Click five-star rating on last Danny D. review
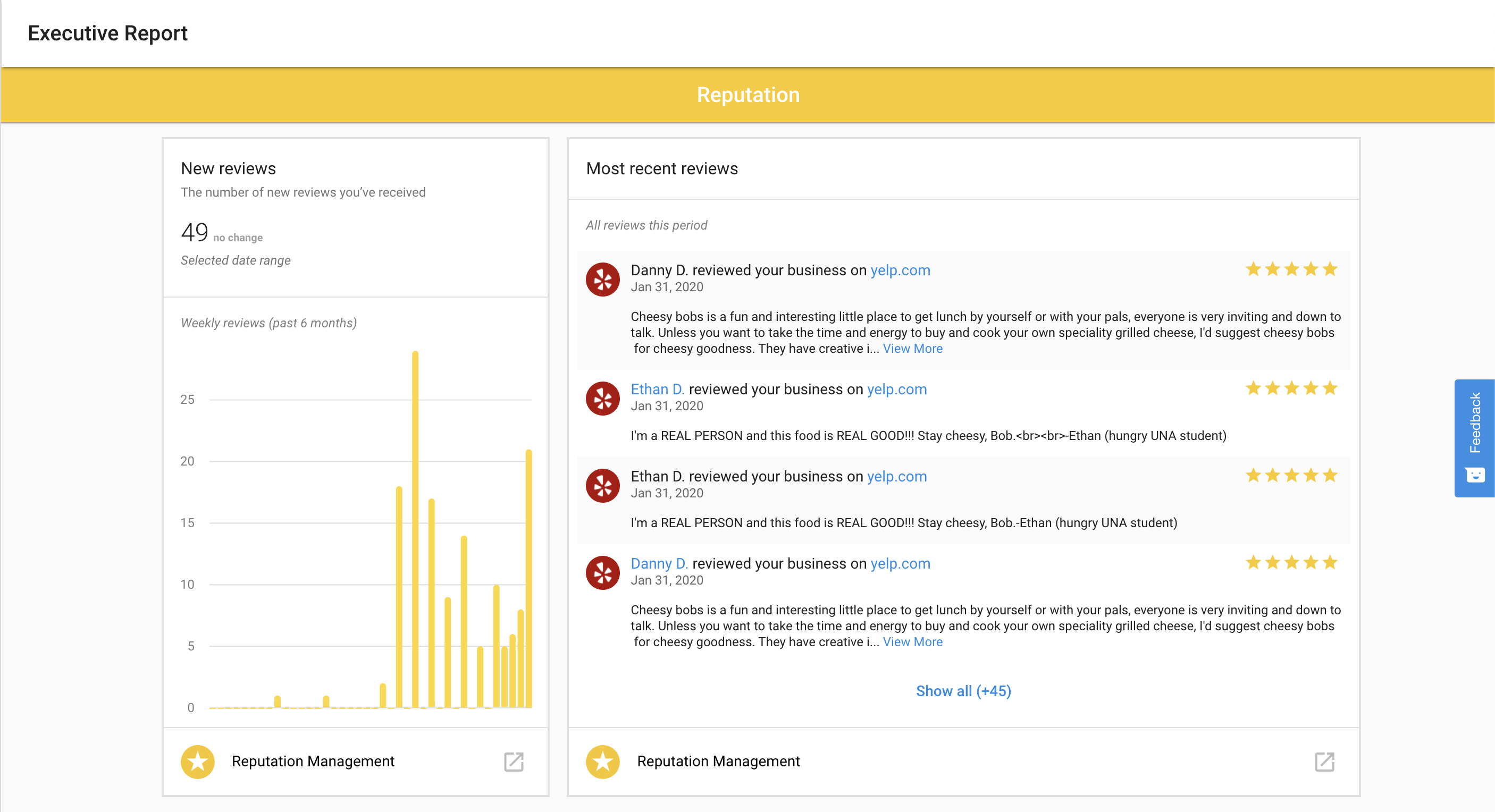Image resolution: width=1495 pixels, height=812 pixels. point(1291,562)
